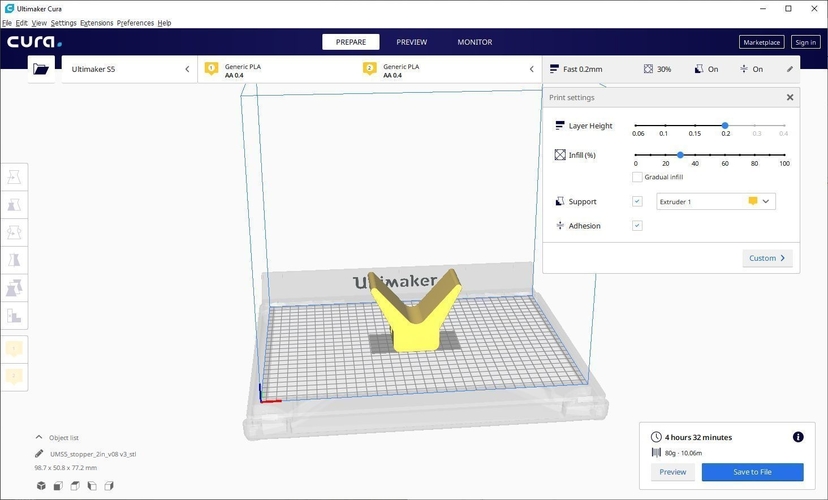Close the Print settings panel
The width and height of the screenshot is (828, 500).
click(x=790, y=97)
